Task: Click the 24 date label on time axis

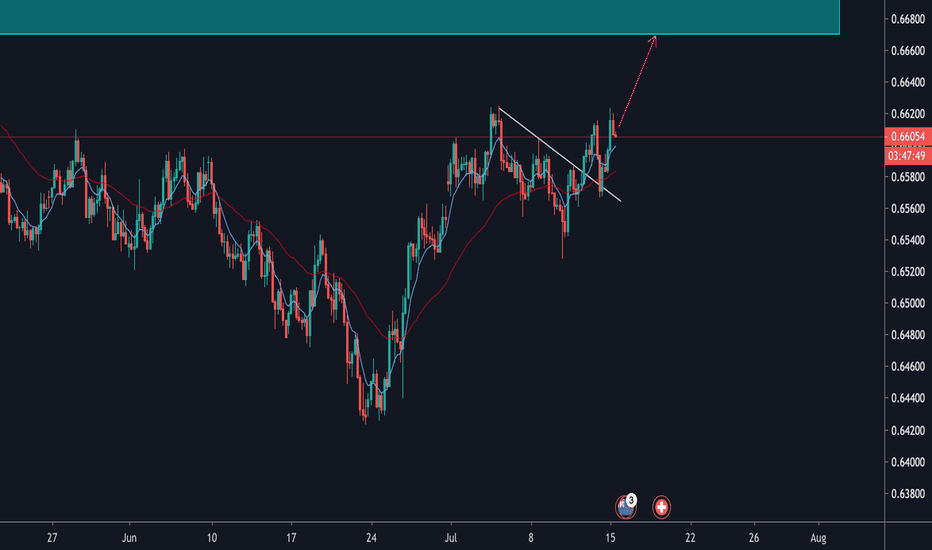Action: (x=371, y=538)
